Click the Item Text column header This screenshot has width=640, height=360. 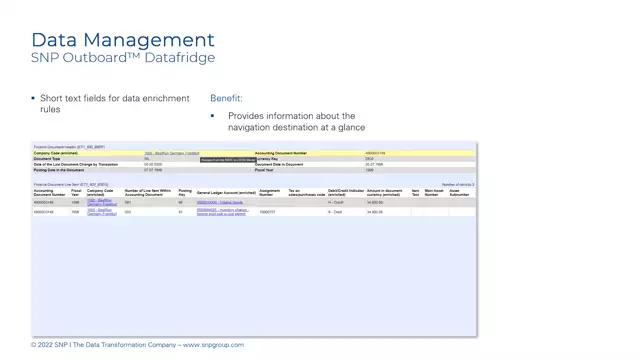pos(416,193)
